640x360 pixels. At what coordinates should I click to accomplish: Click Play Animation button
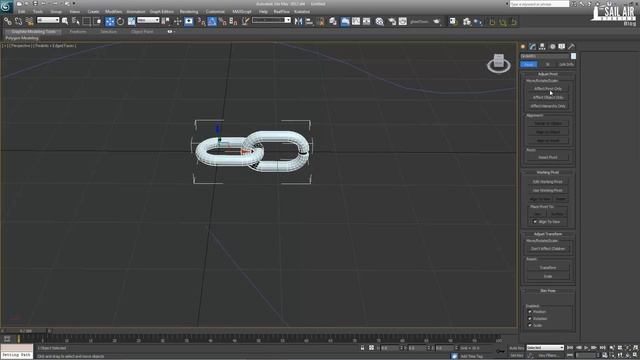[586, 348]
